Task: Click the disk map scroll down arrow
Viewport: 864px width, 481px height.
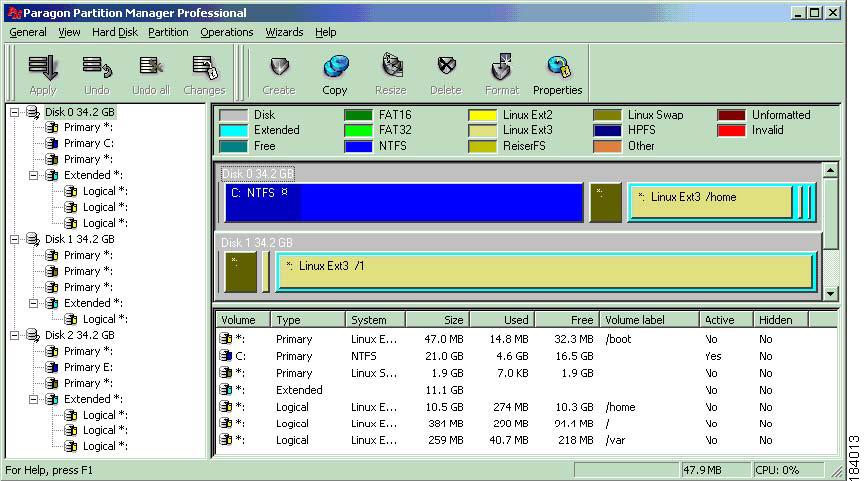Action: (x=830, y=293)
